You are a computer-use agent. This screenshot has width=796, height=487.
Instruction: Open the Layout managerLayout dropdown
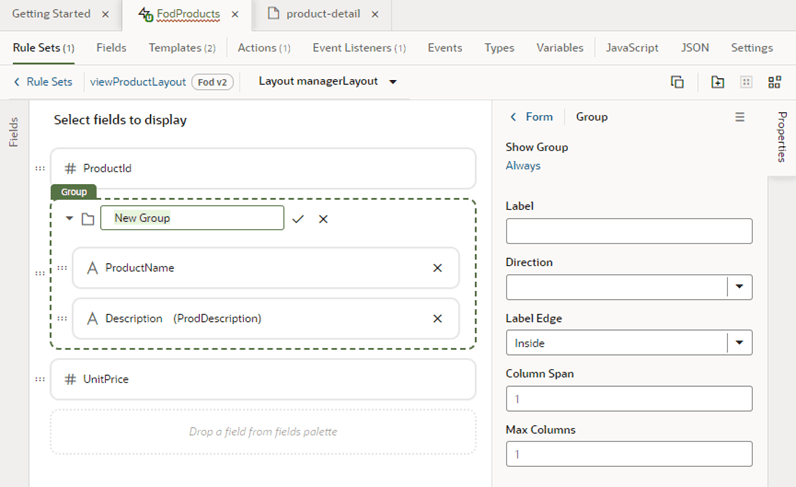click(x=327, y=81)
